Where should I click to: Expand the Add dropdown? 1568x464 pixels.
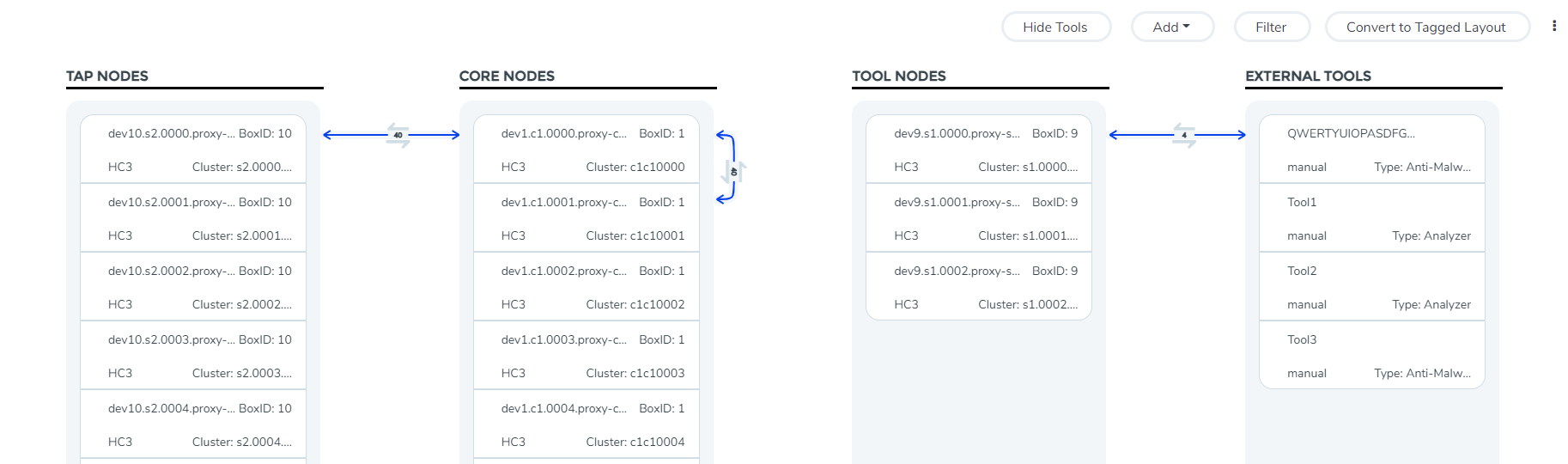[1171, 27]
